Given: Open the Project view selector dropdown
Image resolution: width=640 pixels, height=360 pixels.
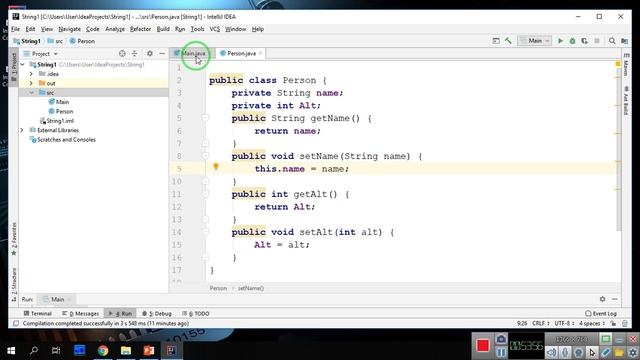Looking at the screenshot, I should pyautogui.click(x=41, y=53).
